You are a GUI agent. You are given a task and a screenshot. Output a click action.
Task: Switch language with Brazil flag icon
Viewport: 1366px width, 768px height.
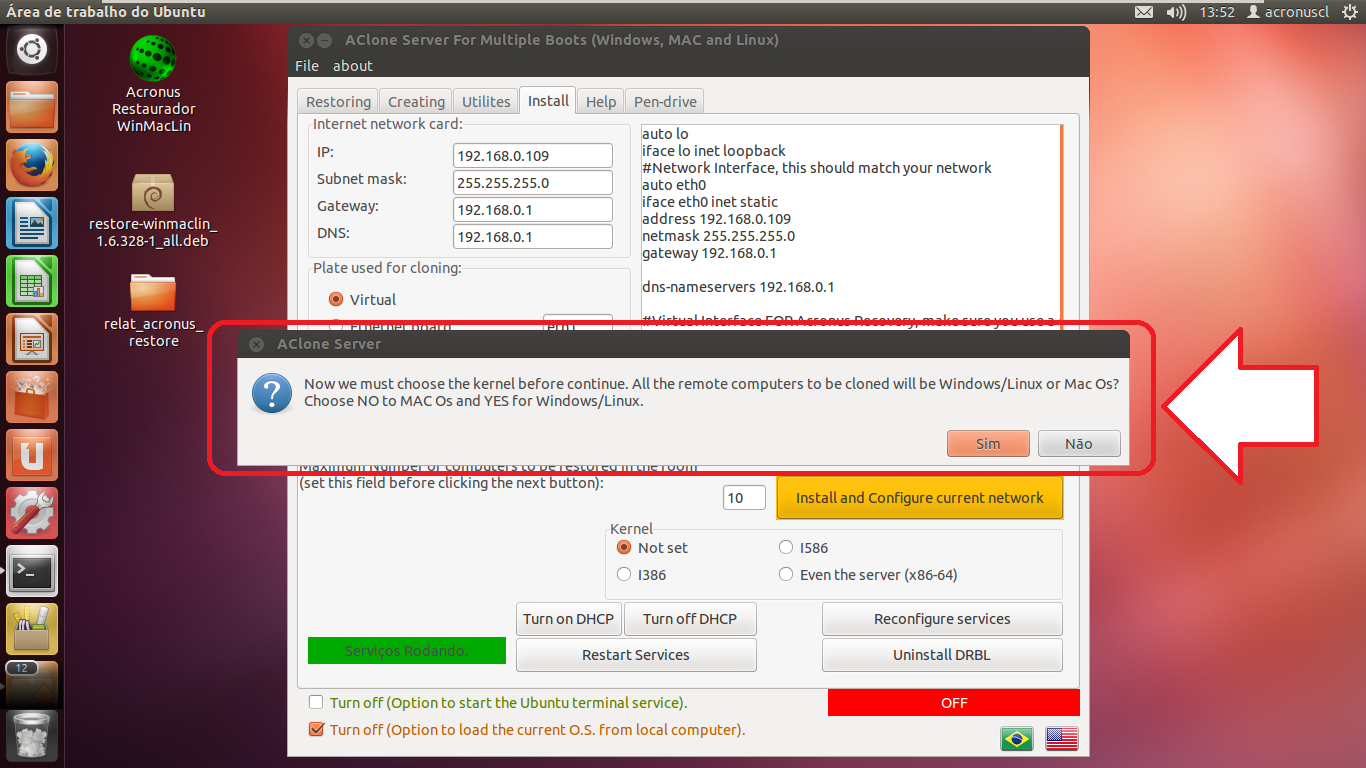[1017, 739]
